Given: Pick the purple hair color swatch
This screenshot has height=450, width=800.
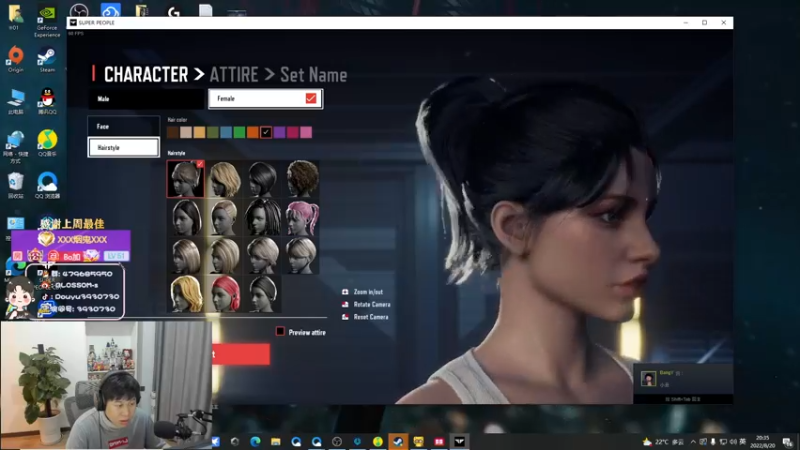Looking at the screenshot, I should 279,133.
